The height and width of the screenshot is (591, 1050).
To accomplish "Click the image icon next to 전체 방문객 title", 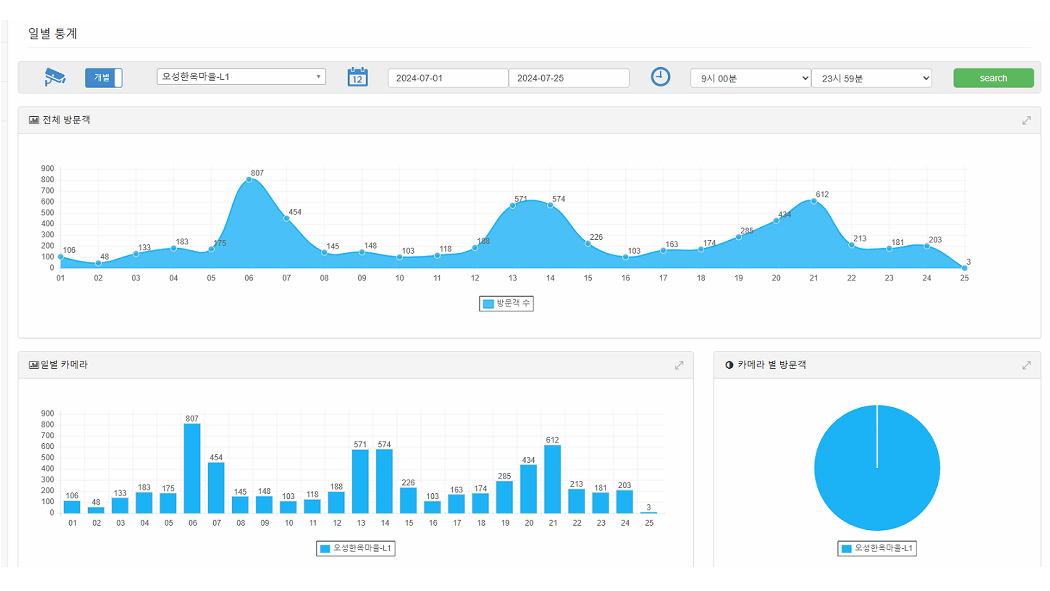I will click(34, 121).
